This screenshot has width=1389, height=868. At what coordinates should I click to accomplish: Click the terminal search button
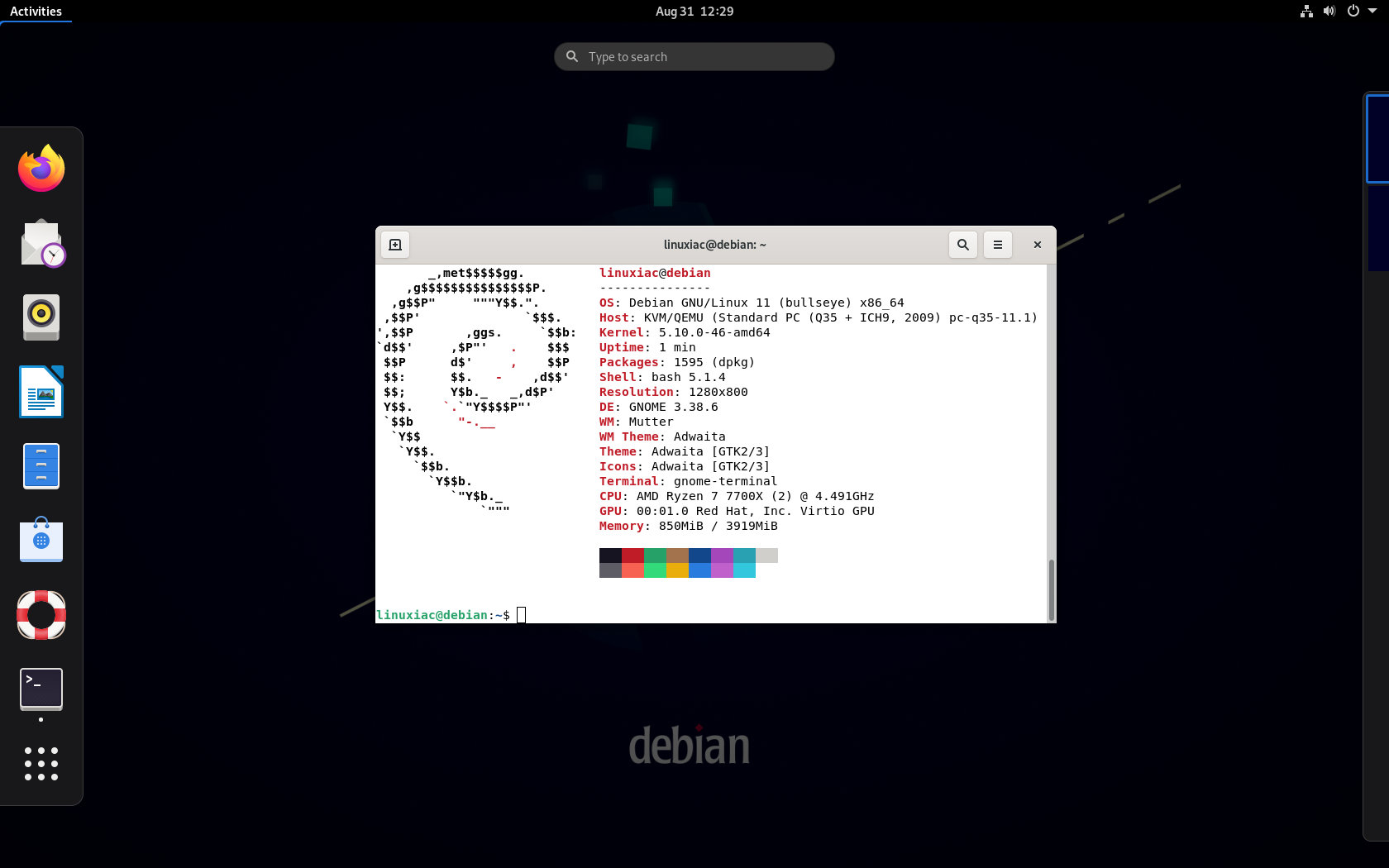point(963,245)
